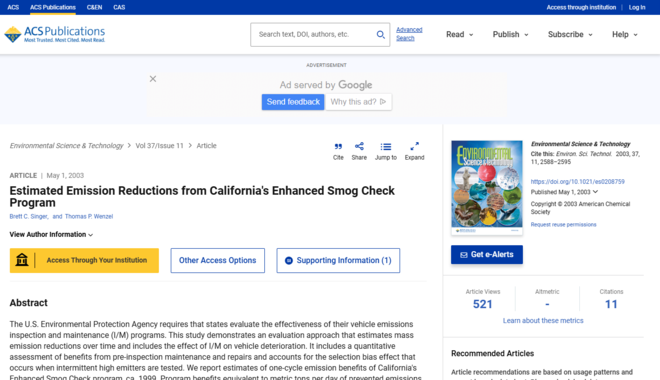
Task: Click Access through institution link
Action: (x=581, y=7)
